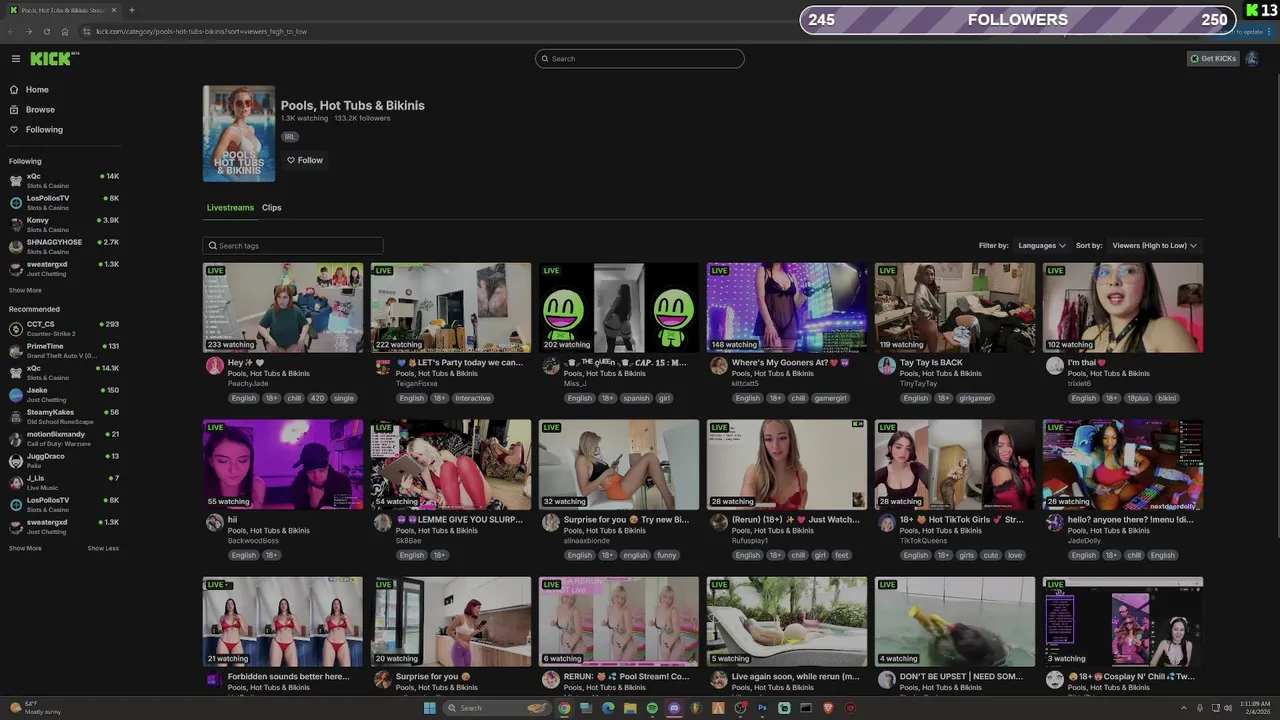This screenshot has height=720, width=1280.
Task: Open Following in the sidebar
Action: [44, 130]
